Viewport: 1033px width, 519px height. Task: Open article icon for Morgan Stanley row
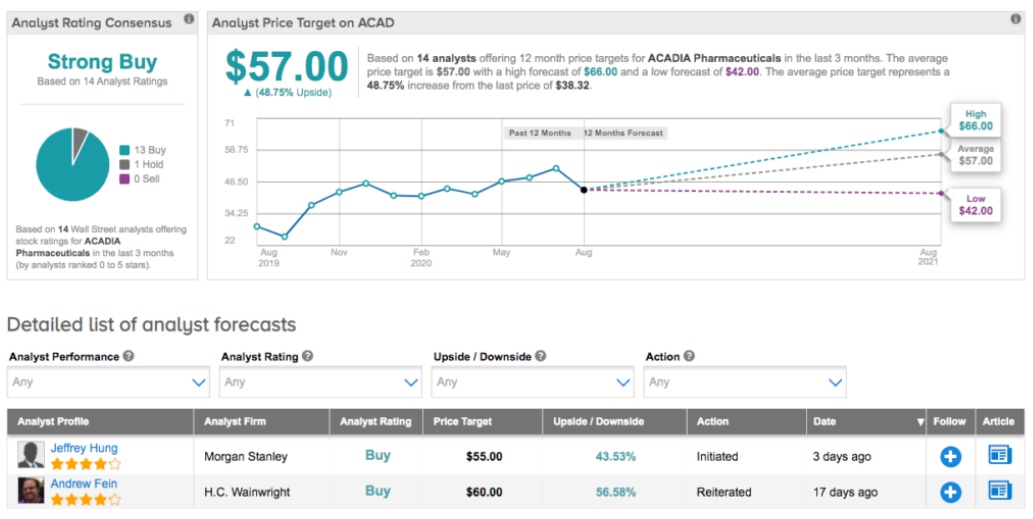[x=999, y=456]
